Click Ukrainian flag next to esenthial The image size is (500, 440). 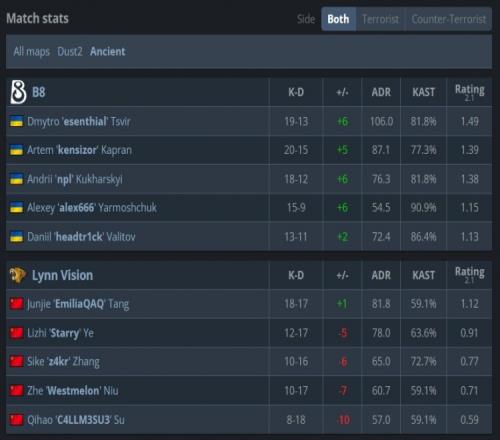coord(16,121)
